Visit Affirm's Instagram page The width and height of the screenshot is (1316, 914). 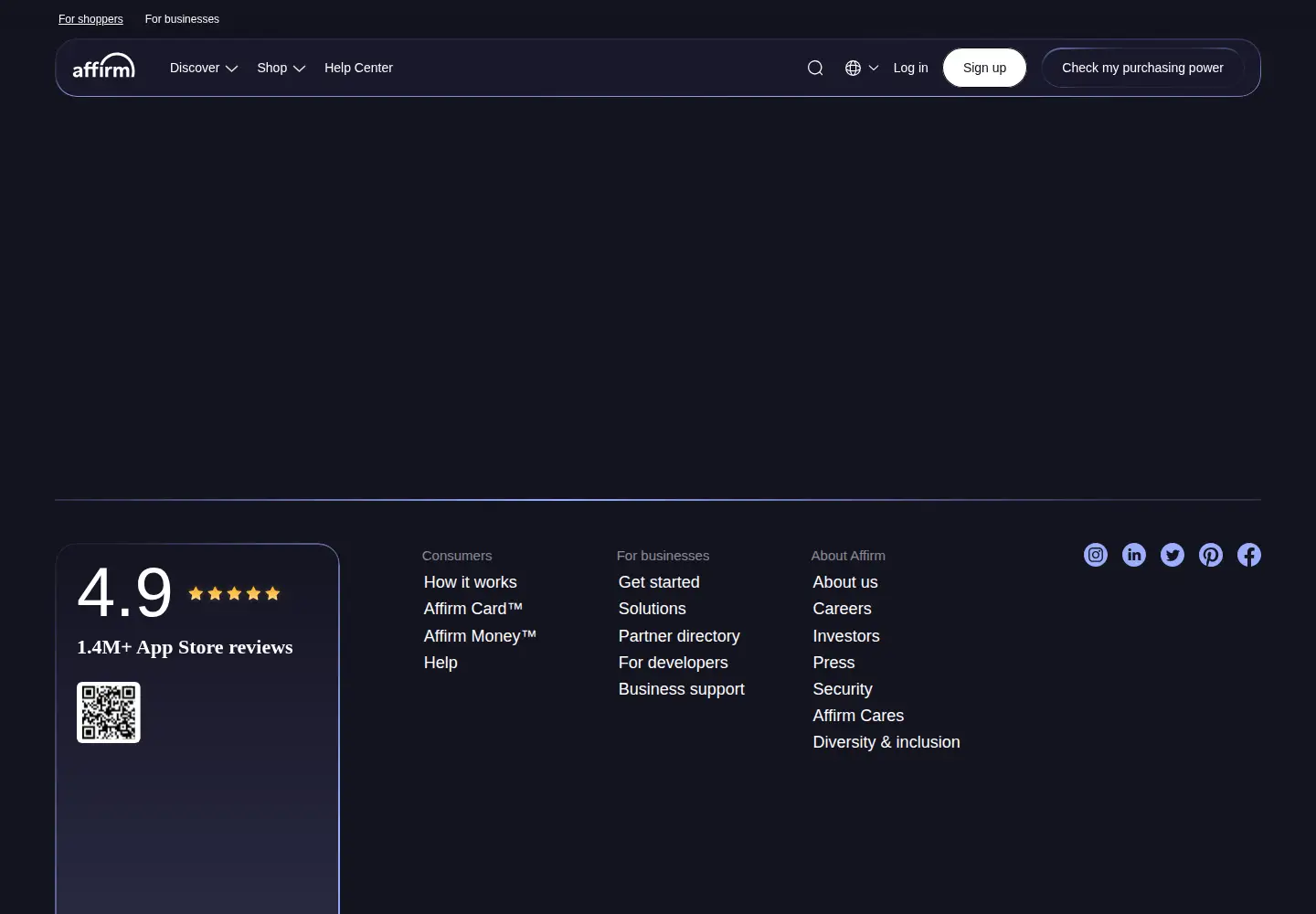click(1096, 555)
